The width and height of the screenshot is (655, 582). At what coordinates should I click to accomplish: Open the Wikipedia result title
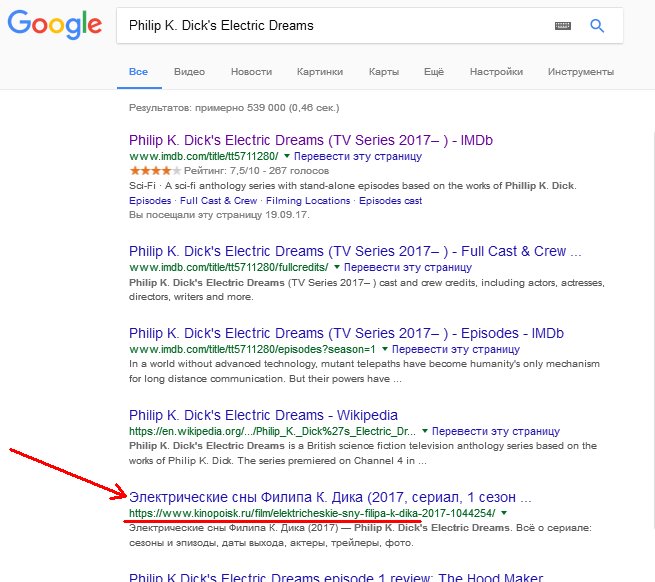pos(263,415)
